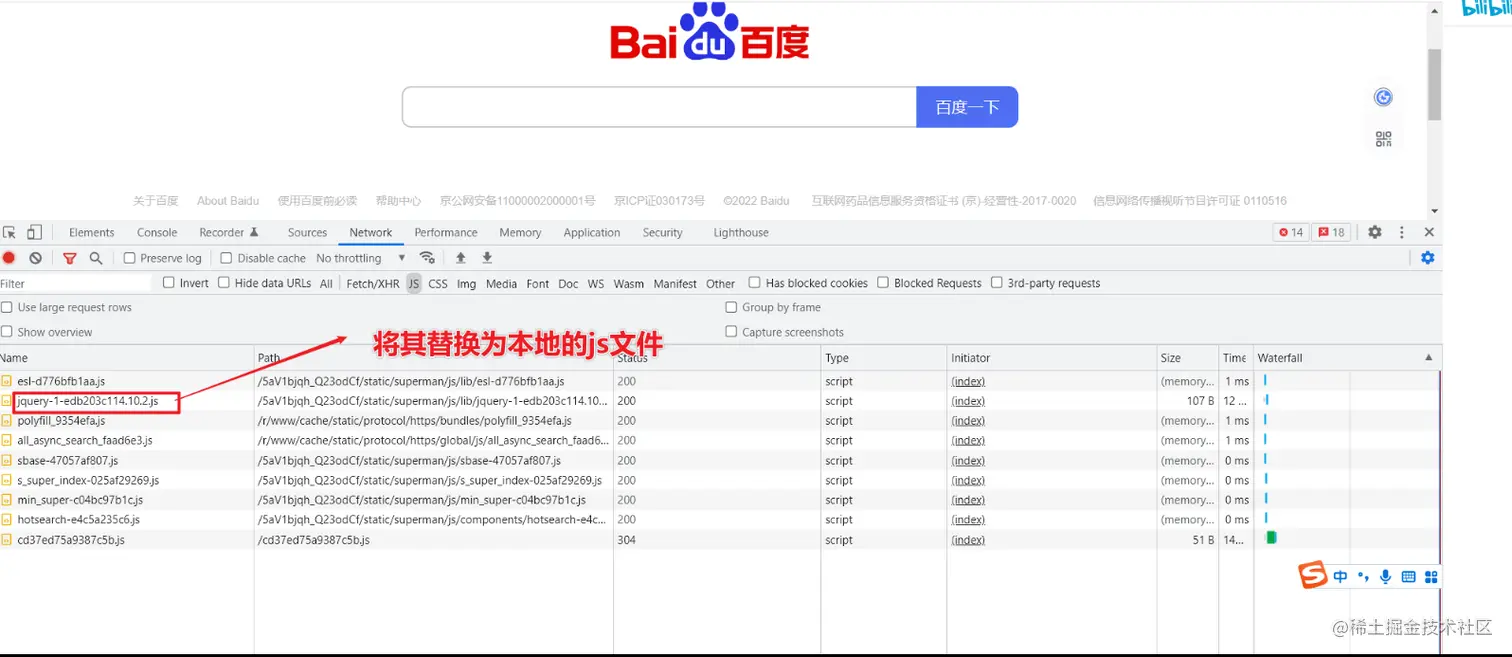1512x657 pixels.
Task: Enable Show overview checkbox
Action: (7, 332)
